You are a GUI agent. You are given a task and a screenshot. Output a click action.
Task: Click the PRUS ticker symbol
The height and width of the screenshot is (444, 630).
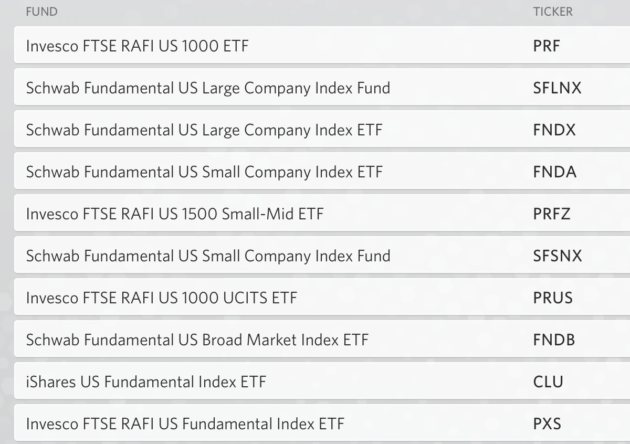(553, 298)
